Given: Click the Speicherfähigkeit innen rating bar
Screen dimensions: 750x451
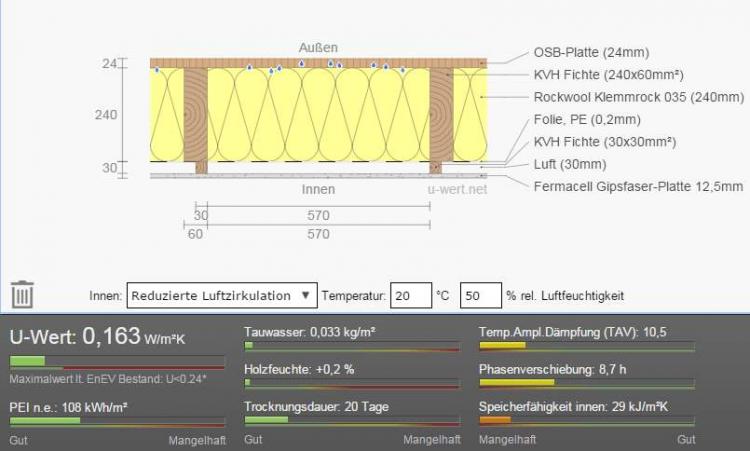Looking at the screenshot, I should coord(587,420).
